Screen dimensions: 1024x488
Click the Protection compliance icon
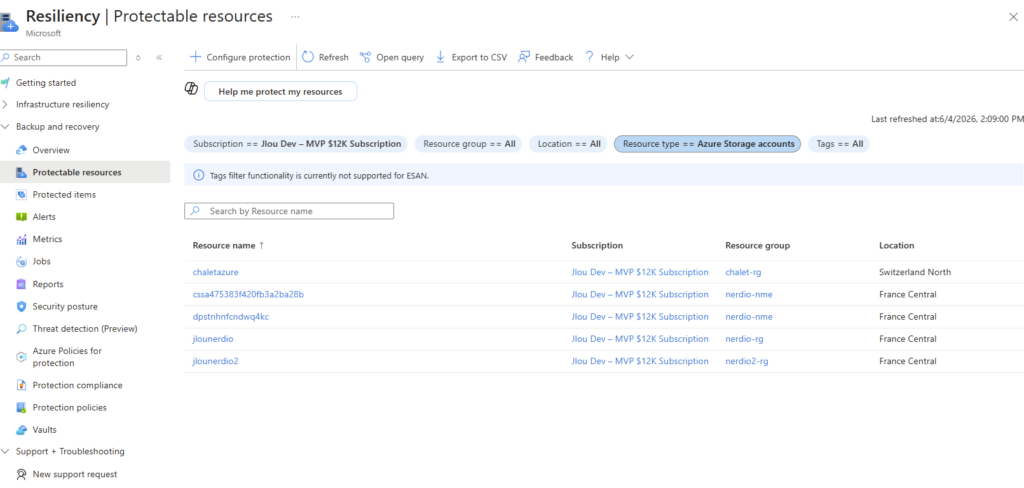click(21, 385)
